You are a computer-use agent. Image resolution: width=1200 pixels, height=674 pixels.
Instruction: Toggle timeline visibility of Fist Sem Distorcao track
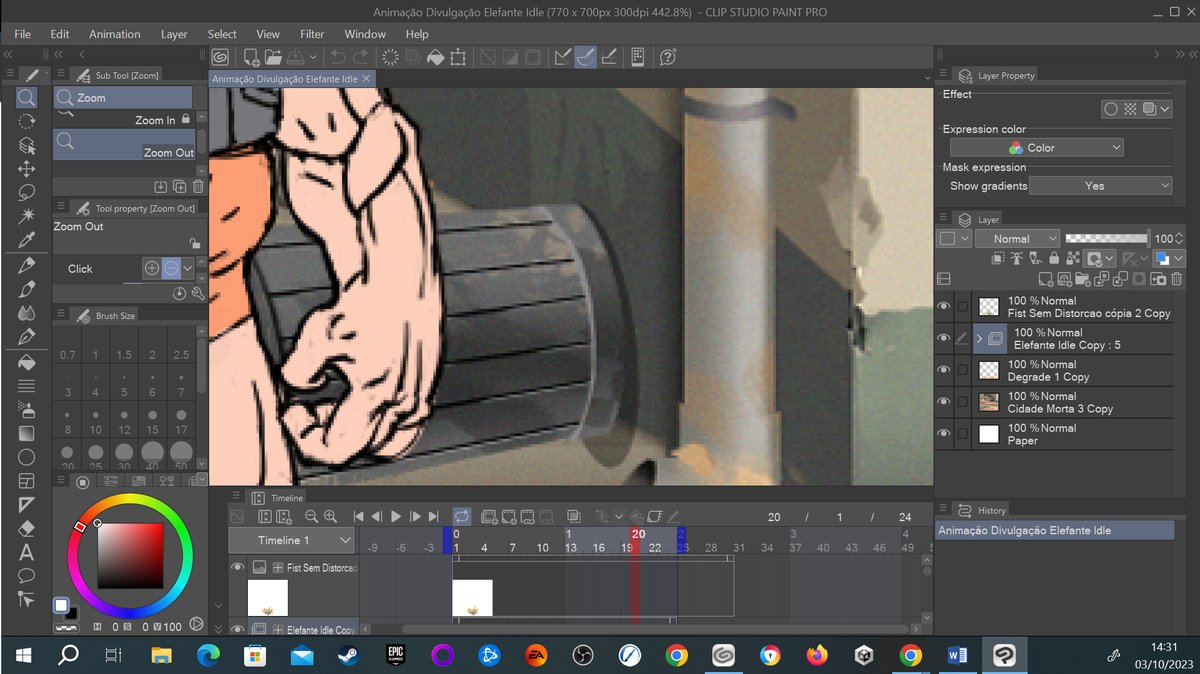pos(237,567)
